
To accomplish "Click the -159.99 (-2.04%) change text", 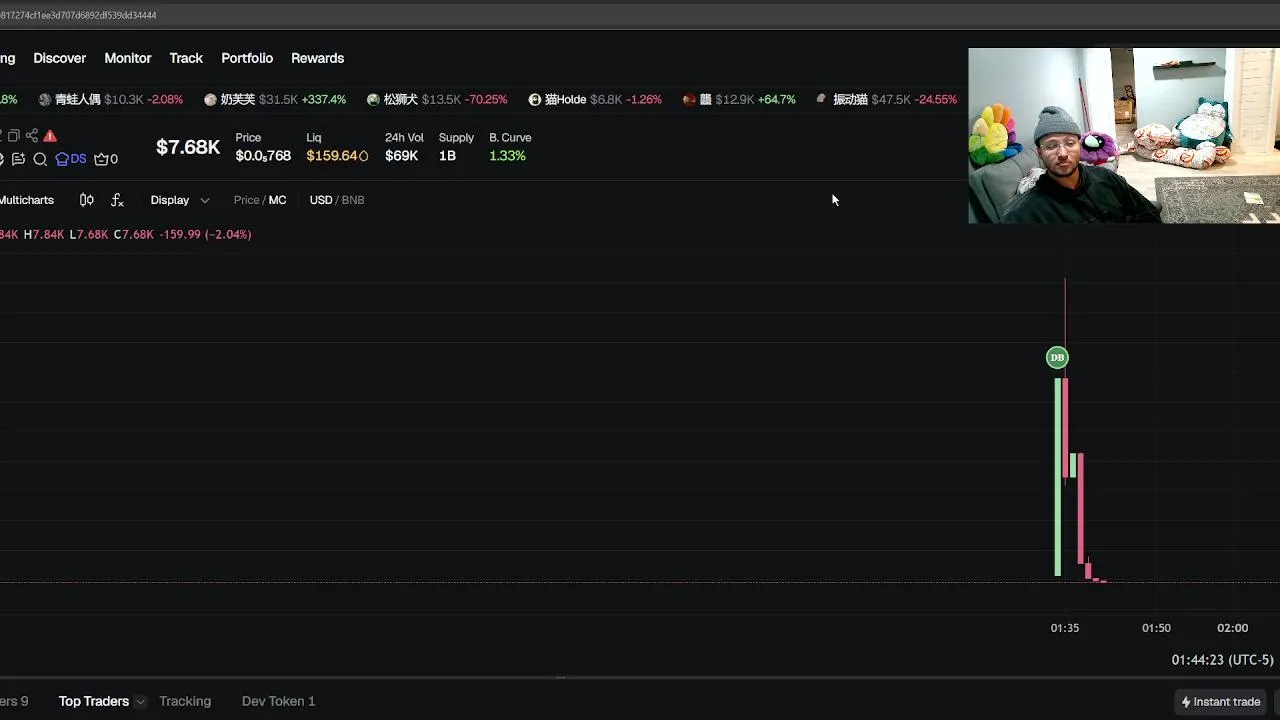I will [x=205, y=234].
